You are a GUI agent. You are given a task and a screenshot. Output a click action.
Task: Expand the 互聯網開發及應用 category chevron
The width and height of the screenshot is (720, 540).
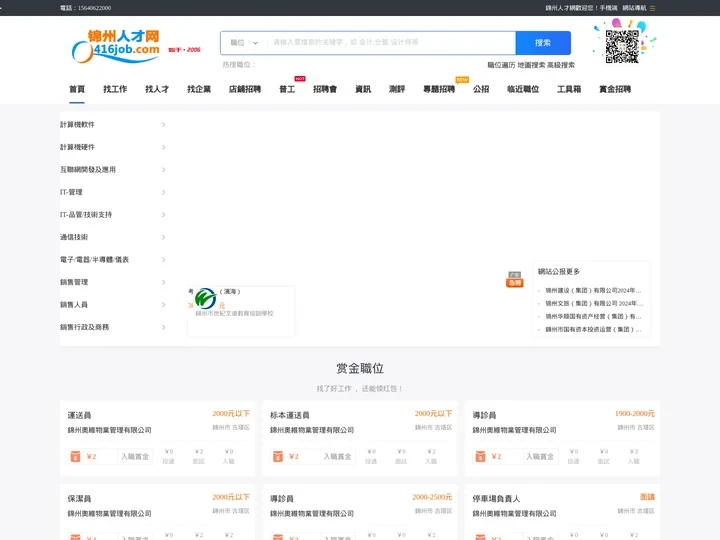click(163, 170)
